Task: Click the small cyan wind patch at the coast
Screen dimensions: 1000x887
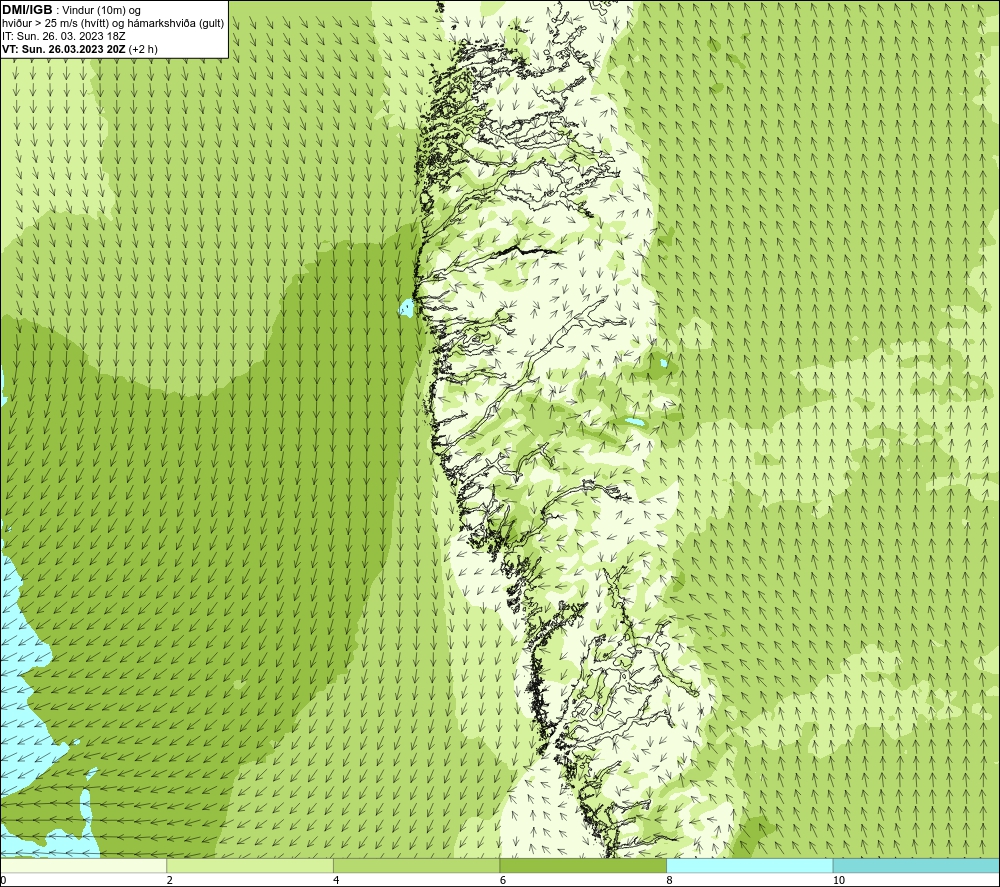Action: pyautogui.click(x=406, y=308)
